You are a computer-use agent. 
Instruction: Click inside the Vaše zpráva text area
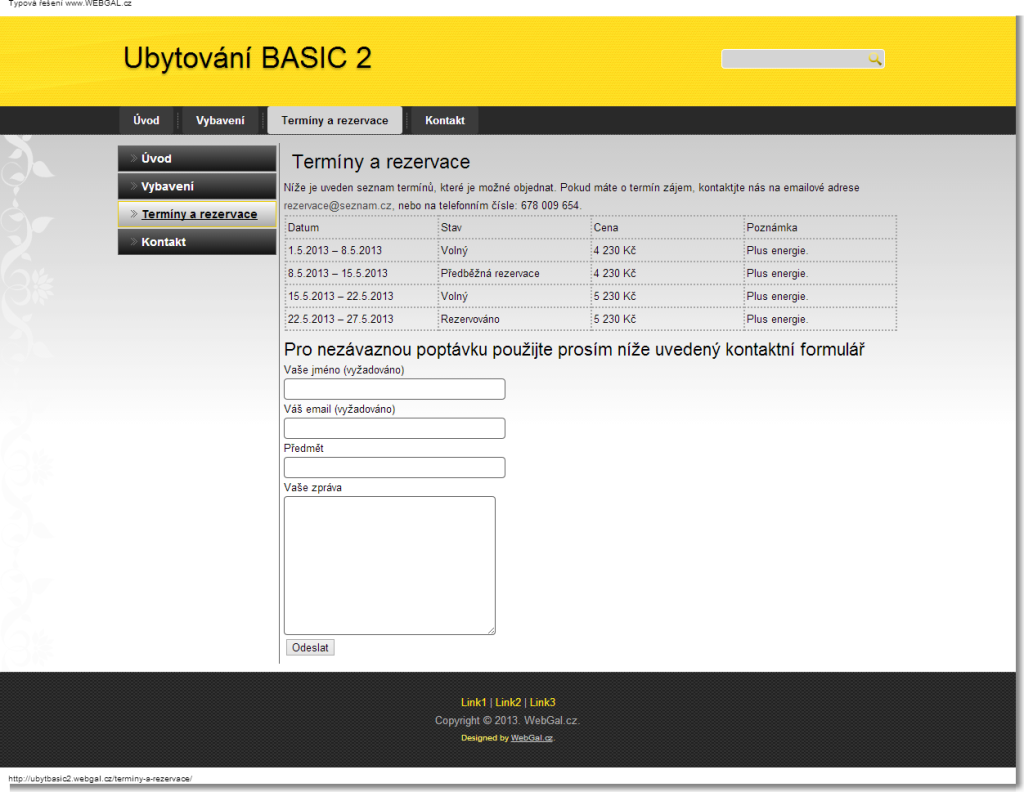[x=390, y=565]
